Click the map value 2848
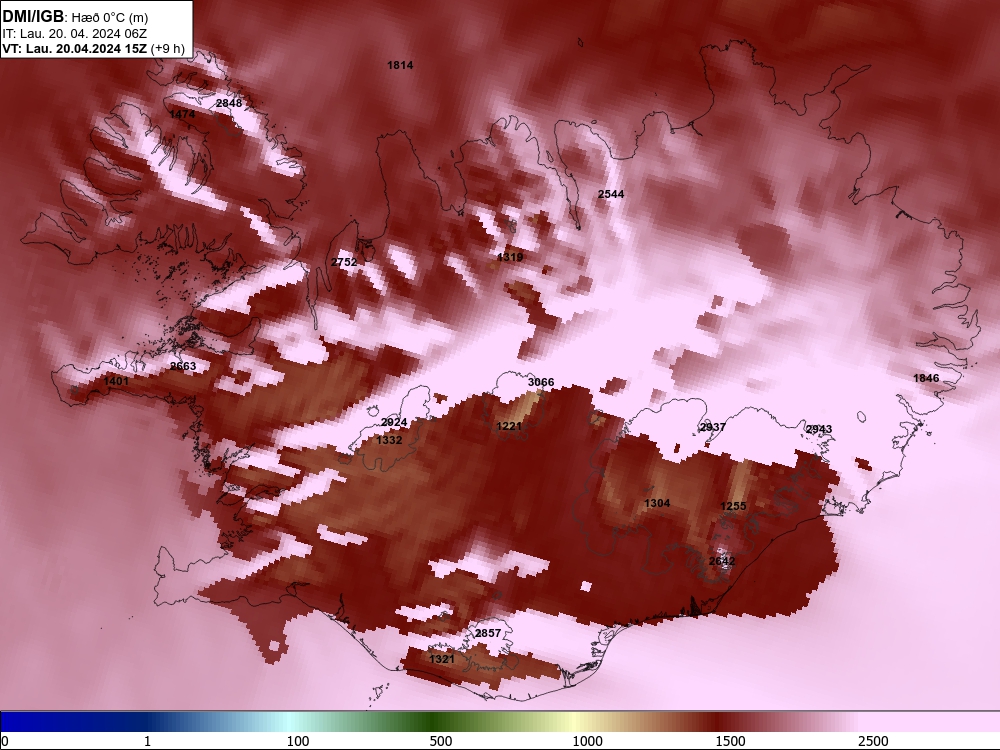Image resolution: width=1000 pixels, height=750 pixels. point(229,103)
